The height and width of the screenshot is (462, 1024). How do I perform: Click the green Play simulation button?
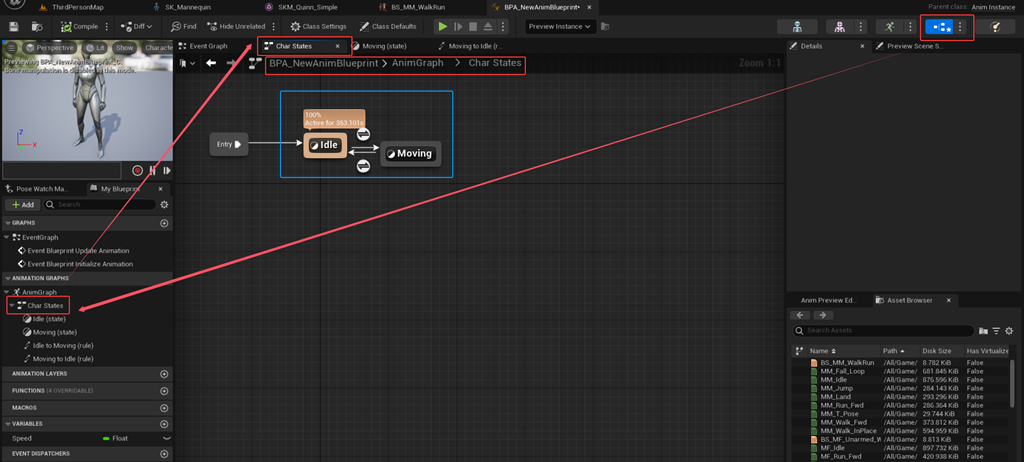(x=443, y=27)
